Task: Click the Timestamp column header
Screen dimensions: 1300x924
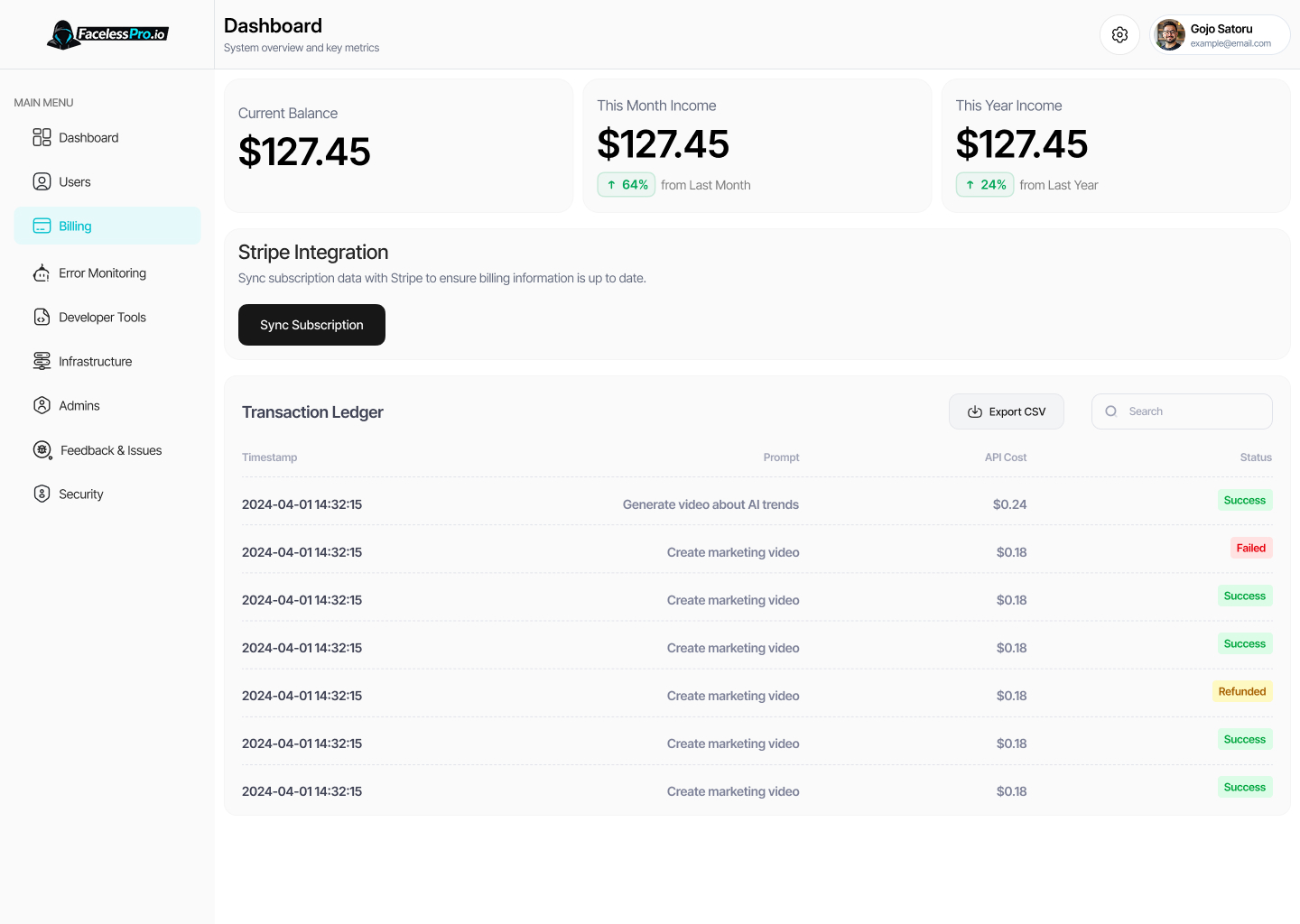Action: (269, 457)
